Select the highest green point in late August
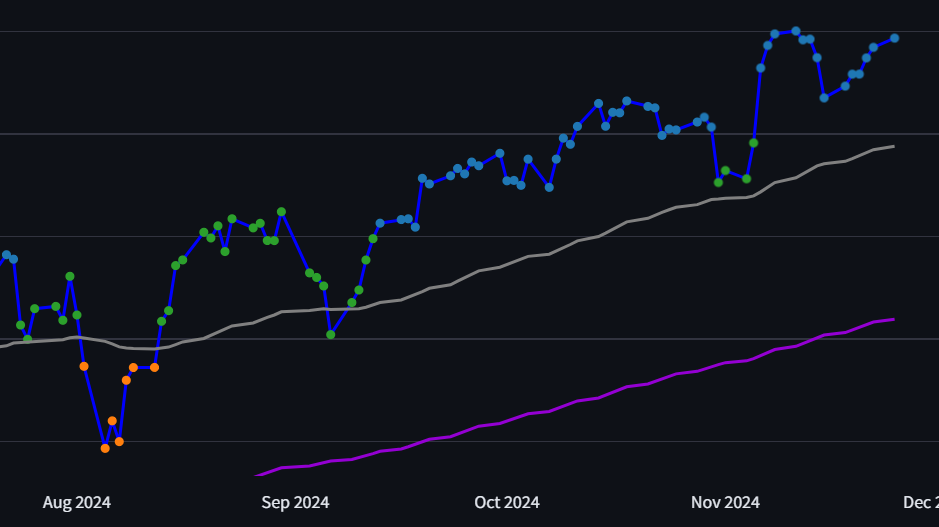Screen dimensions: 939x527 [281, 212]
